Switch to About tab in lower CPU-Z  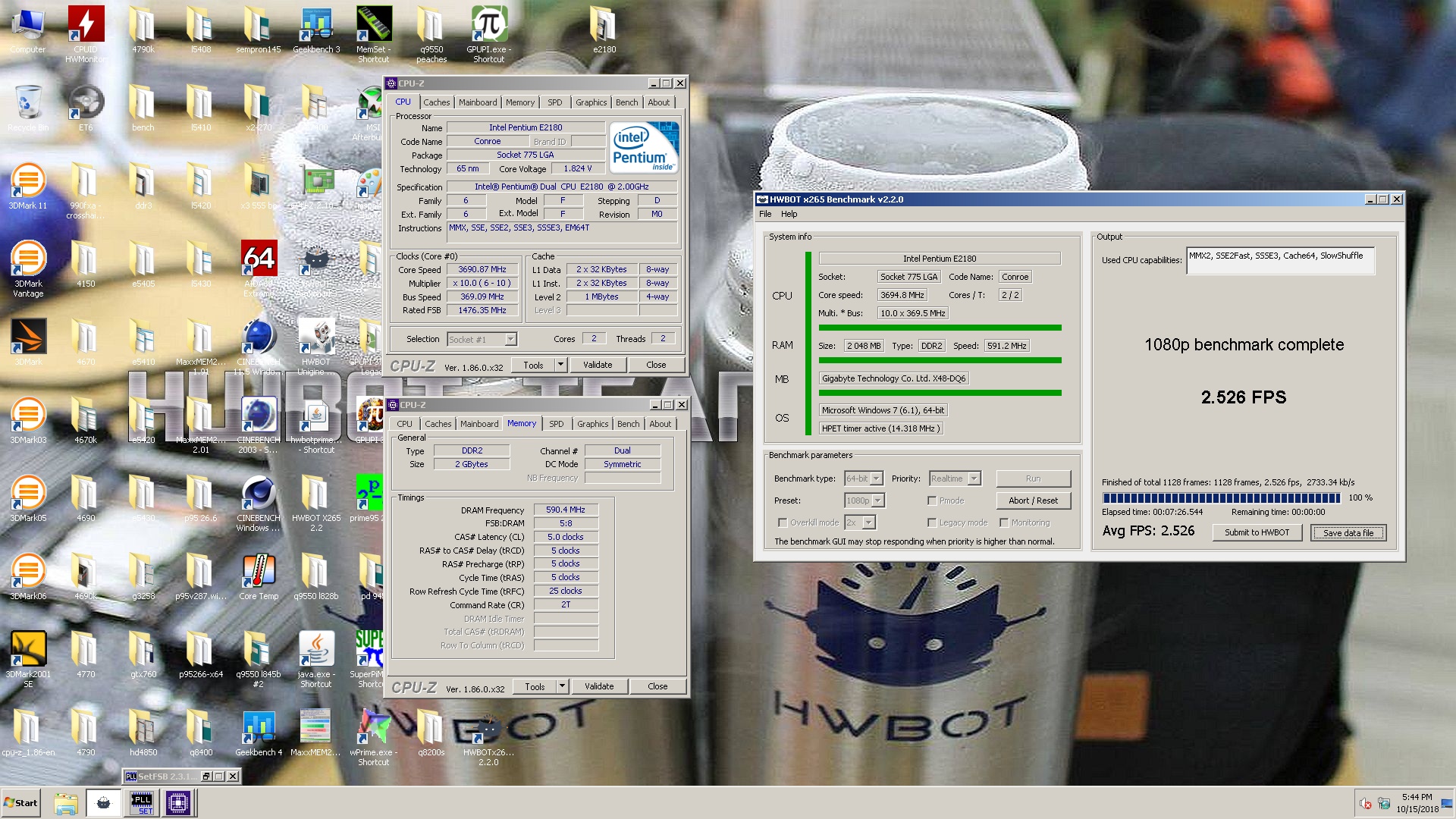click(661, 424)
